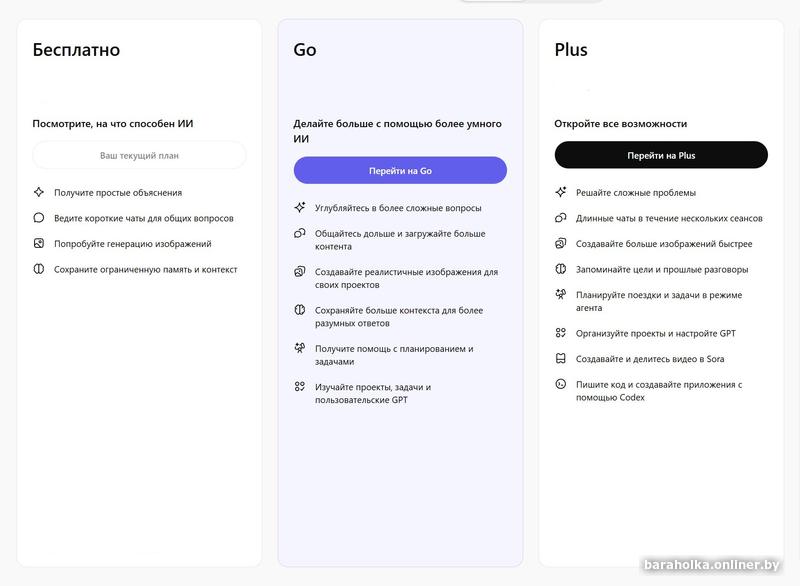Image resolution: width=800 pixels, height=586 pixels.
Task: Click the agent icon by 'Планируйте поездки и задачи'
Action: [x=560, y=295]
